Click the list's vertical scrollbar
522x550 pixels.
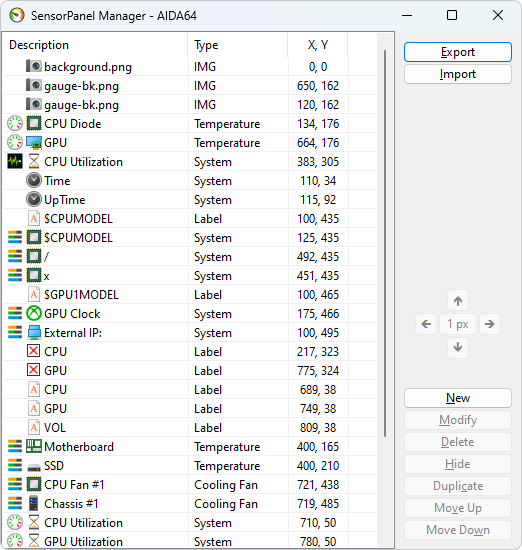pyautogui.click(x=385, y=243)
